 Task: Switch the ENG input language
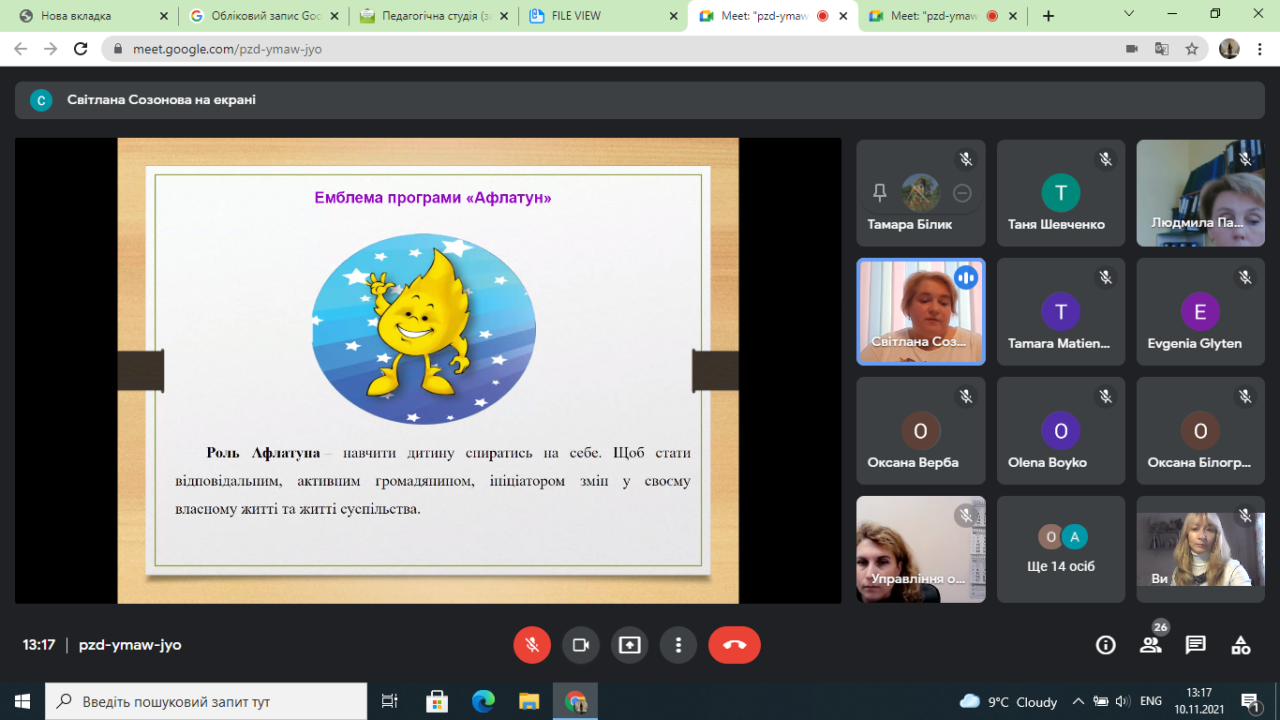coord(1151,701)
